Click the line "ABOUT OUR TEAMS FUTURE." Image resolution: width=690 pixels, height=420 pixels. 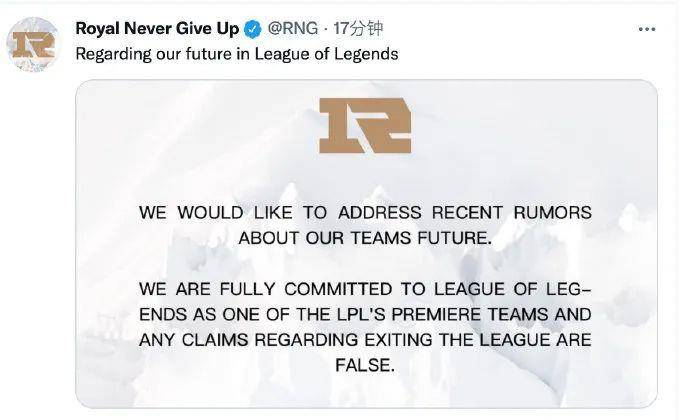point(365,238)
